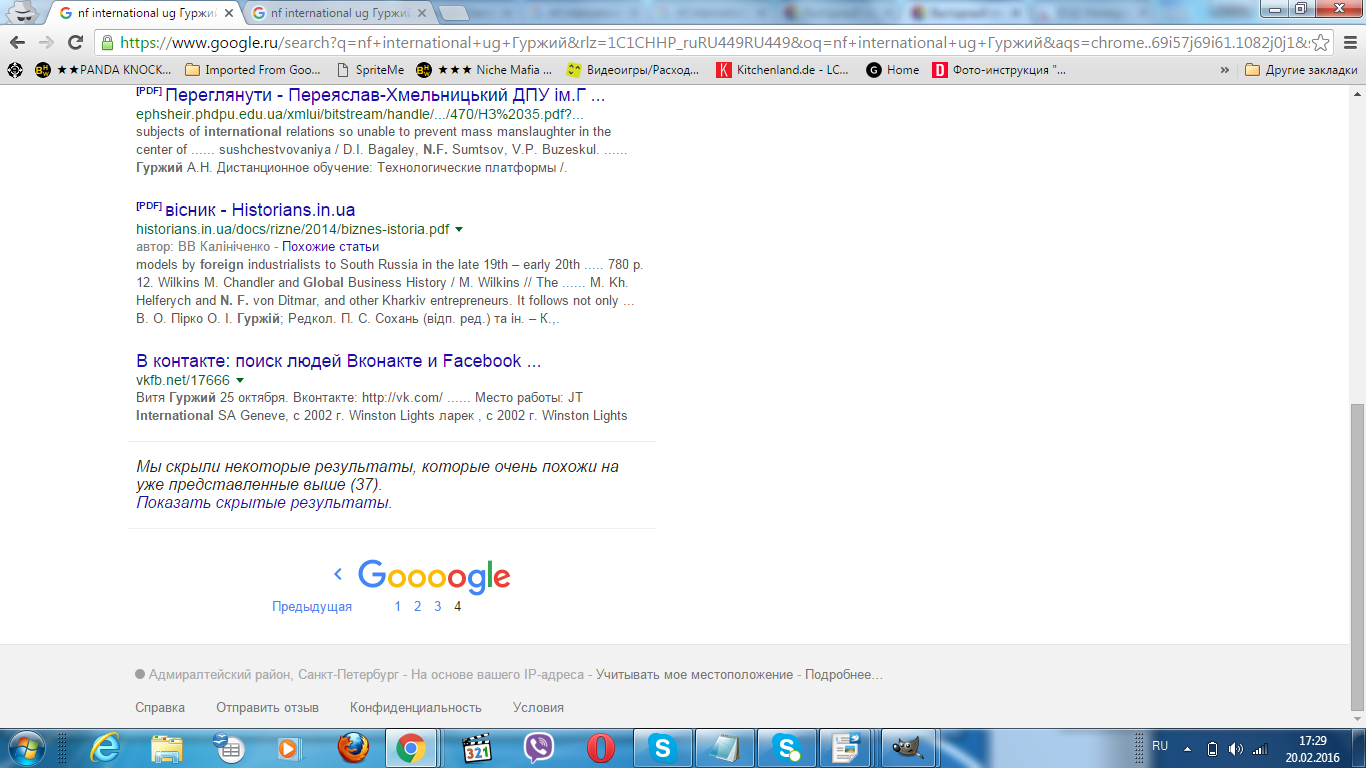Click the address bar URL field

(712, 43)
